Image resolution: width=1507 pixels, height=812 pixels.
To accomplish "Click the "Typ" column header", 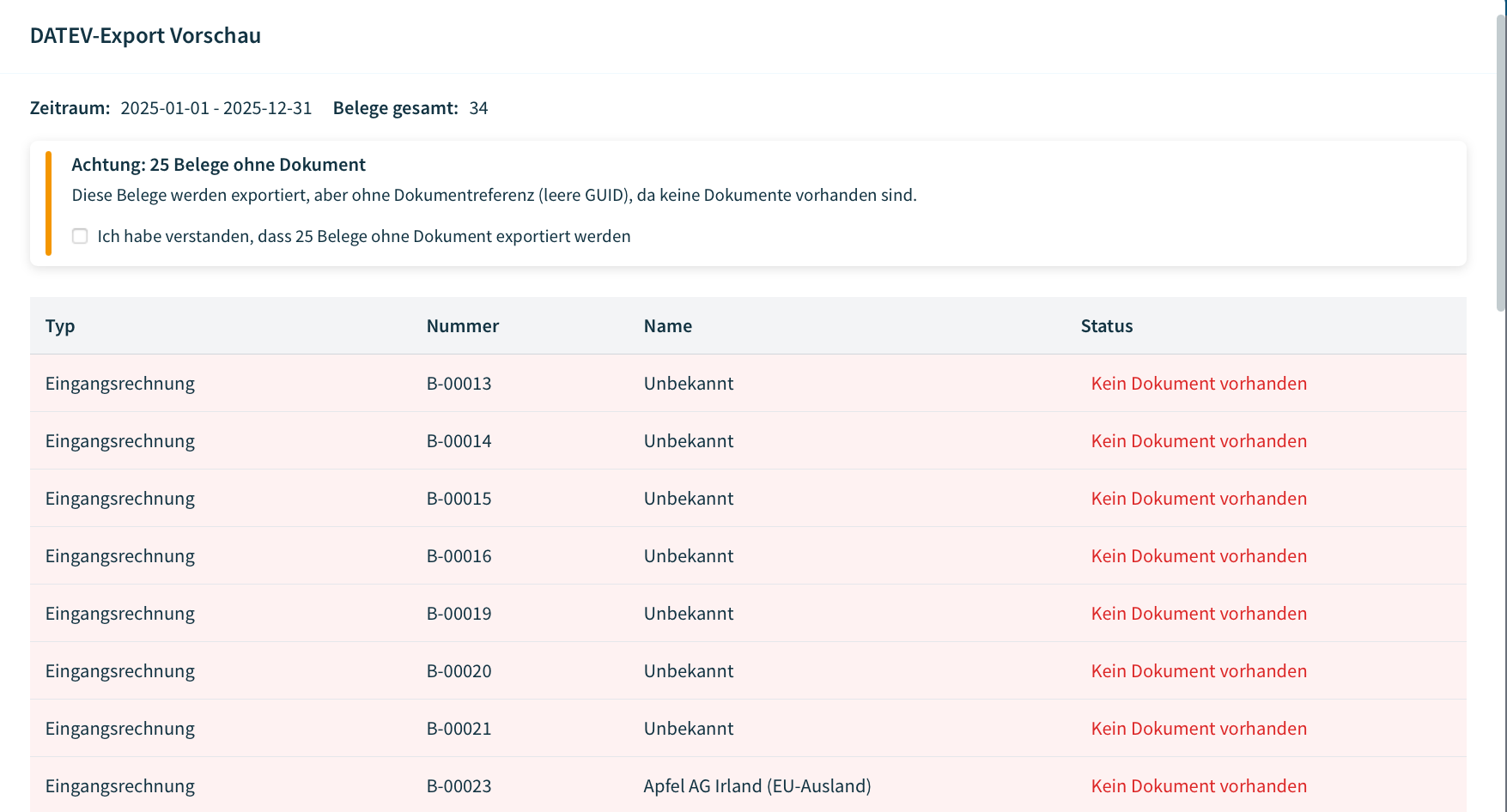I will click(x=59, y=326).
